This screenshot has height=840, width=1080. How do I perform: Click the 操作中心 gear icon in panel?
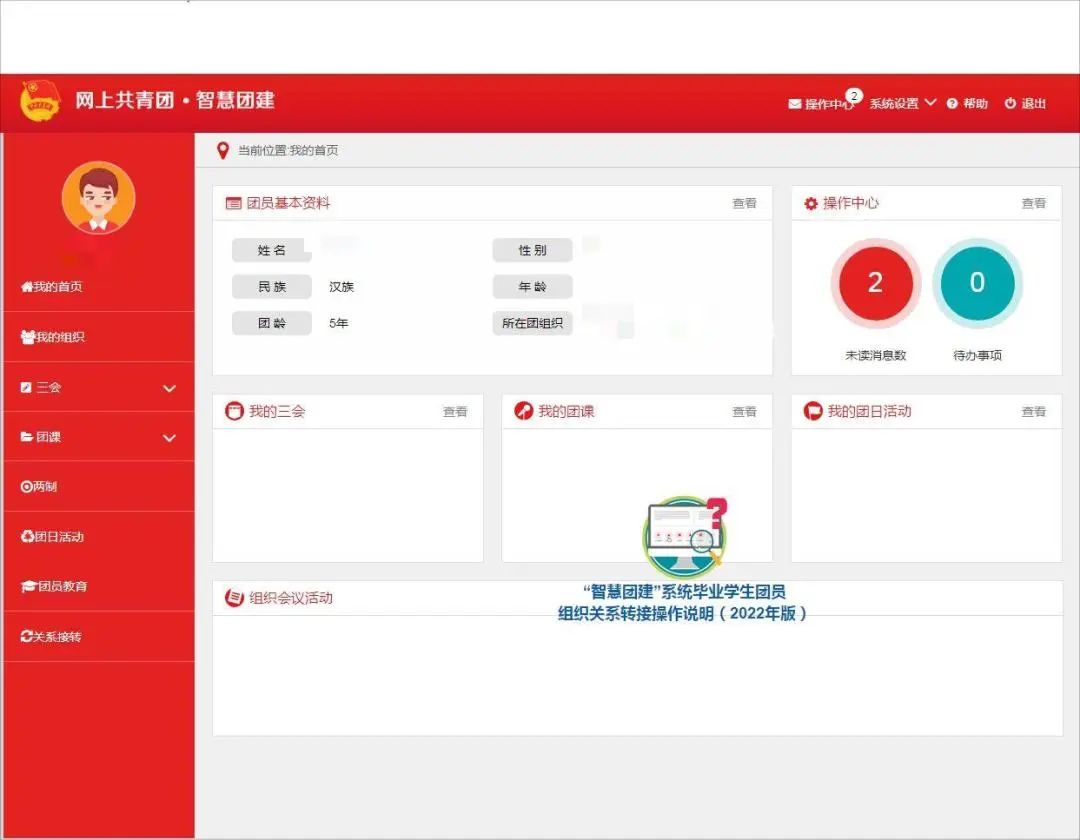click(811, 204)
